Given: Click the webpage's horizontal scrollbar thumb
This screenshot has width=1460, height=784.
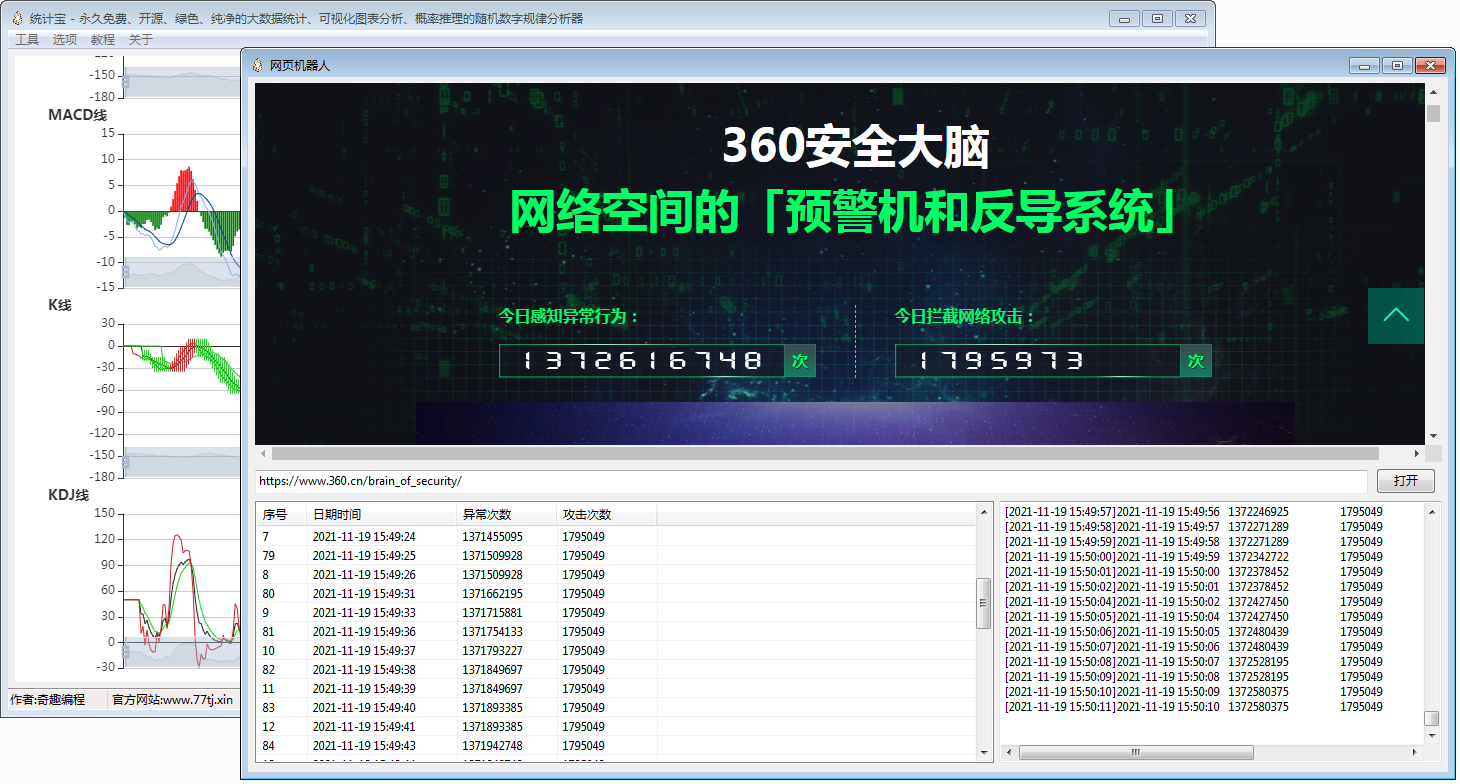Looking at the screenshot, I should click(x=825, y=453).
